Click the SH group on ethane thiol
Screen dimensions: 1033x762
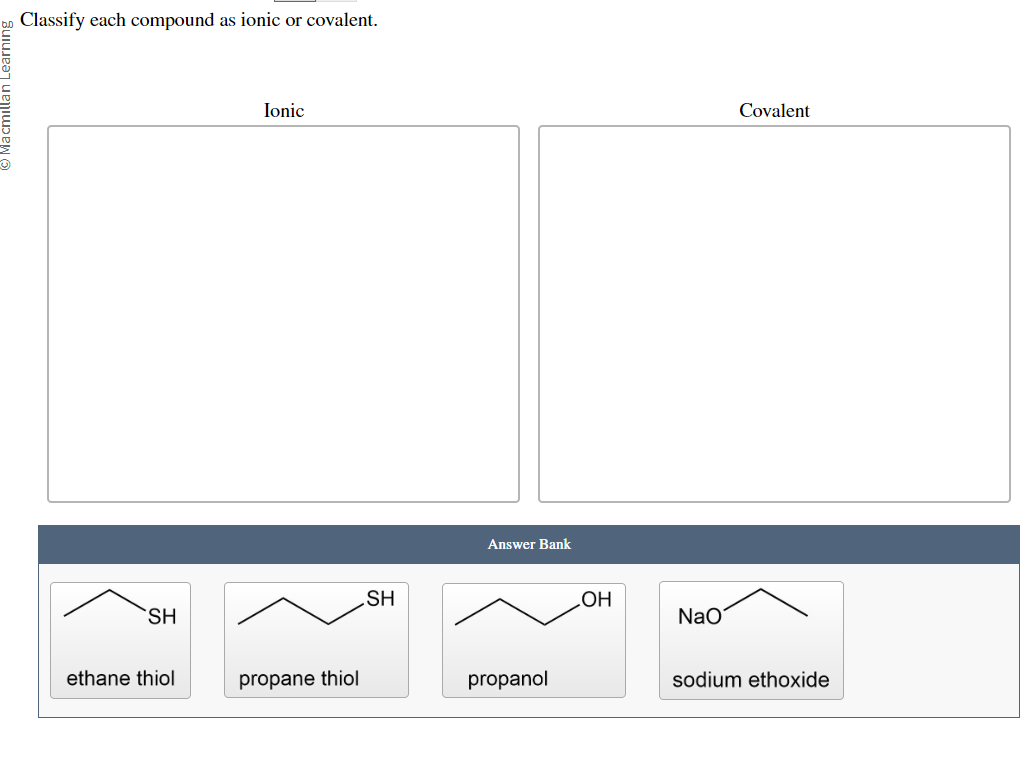point(160,615)
